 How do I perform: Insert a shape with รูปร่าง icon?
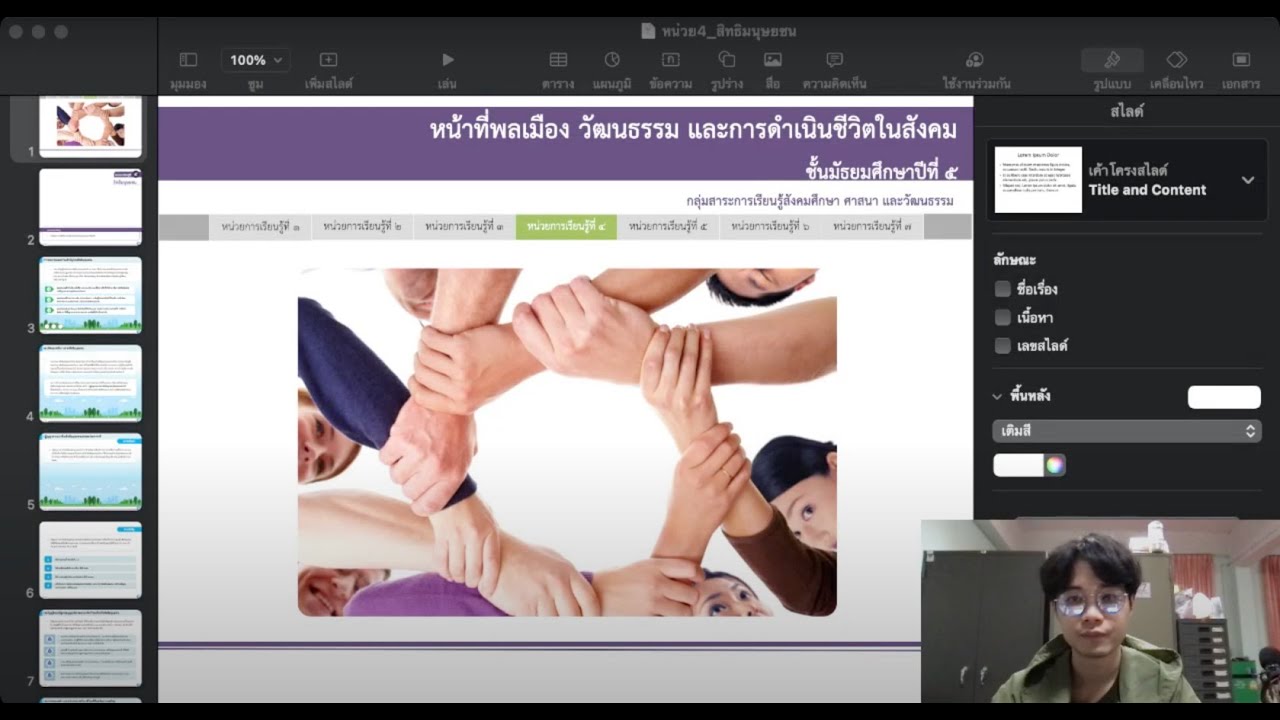[x=727, y=60]
